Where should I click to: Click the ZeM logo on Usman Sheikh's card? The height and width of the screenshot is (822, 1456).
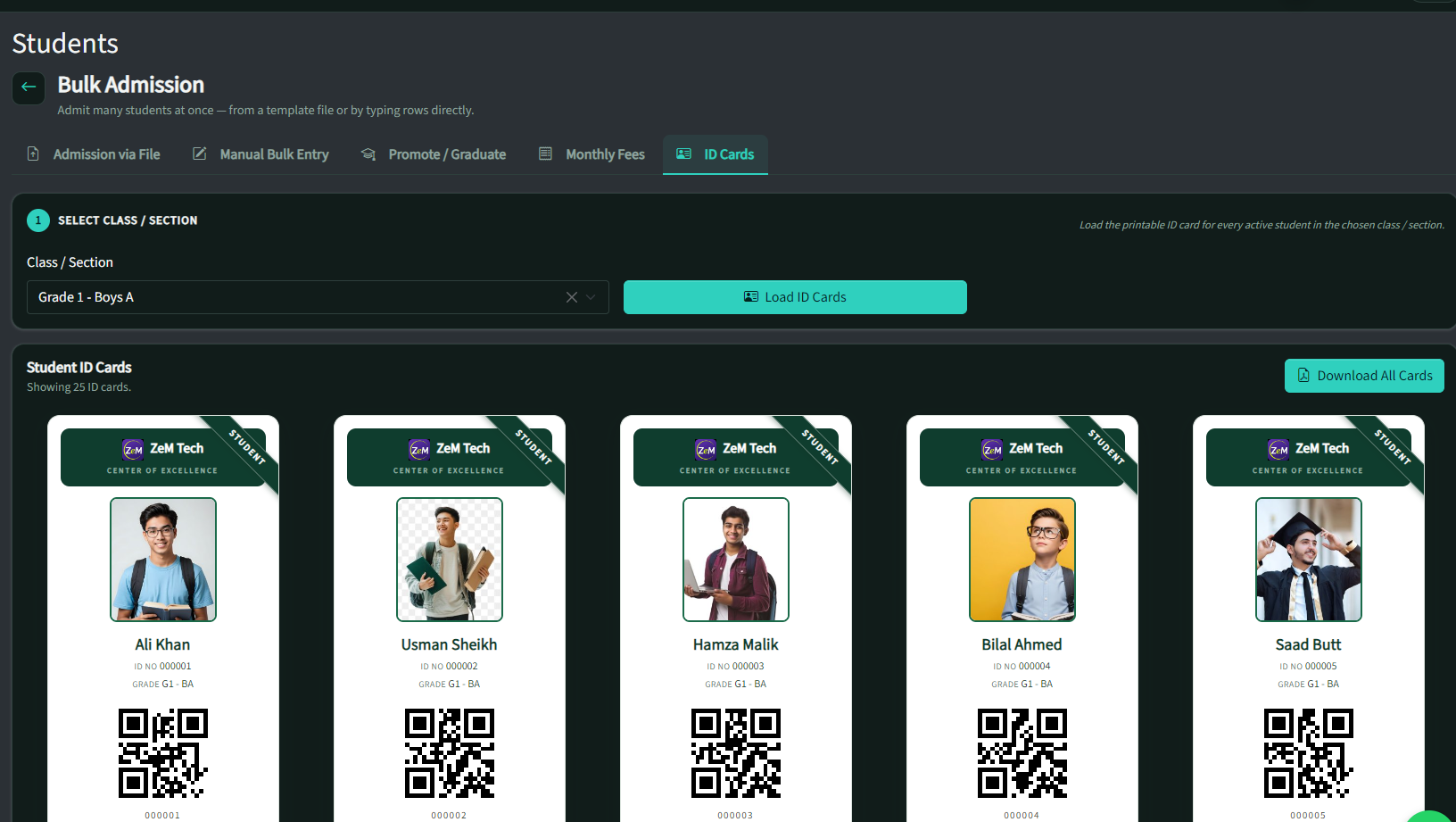pyautogui.click(x=419, y=449)
